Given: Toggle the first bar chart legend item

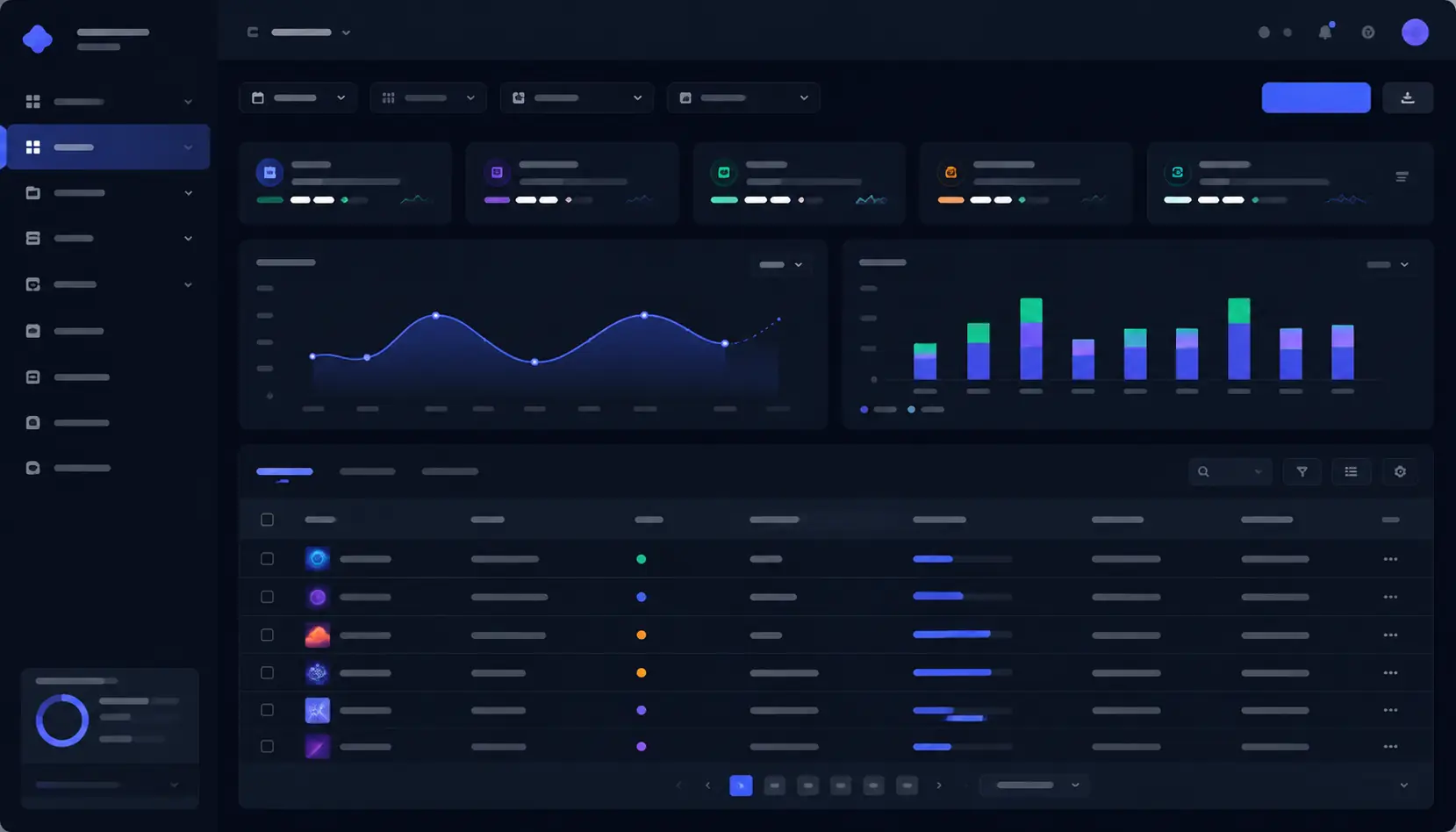Looking at the screenshot, I should point(879,409).
